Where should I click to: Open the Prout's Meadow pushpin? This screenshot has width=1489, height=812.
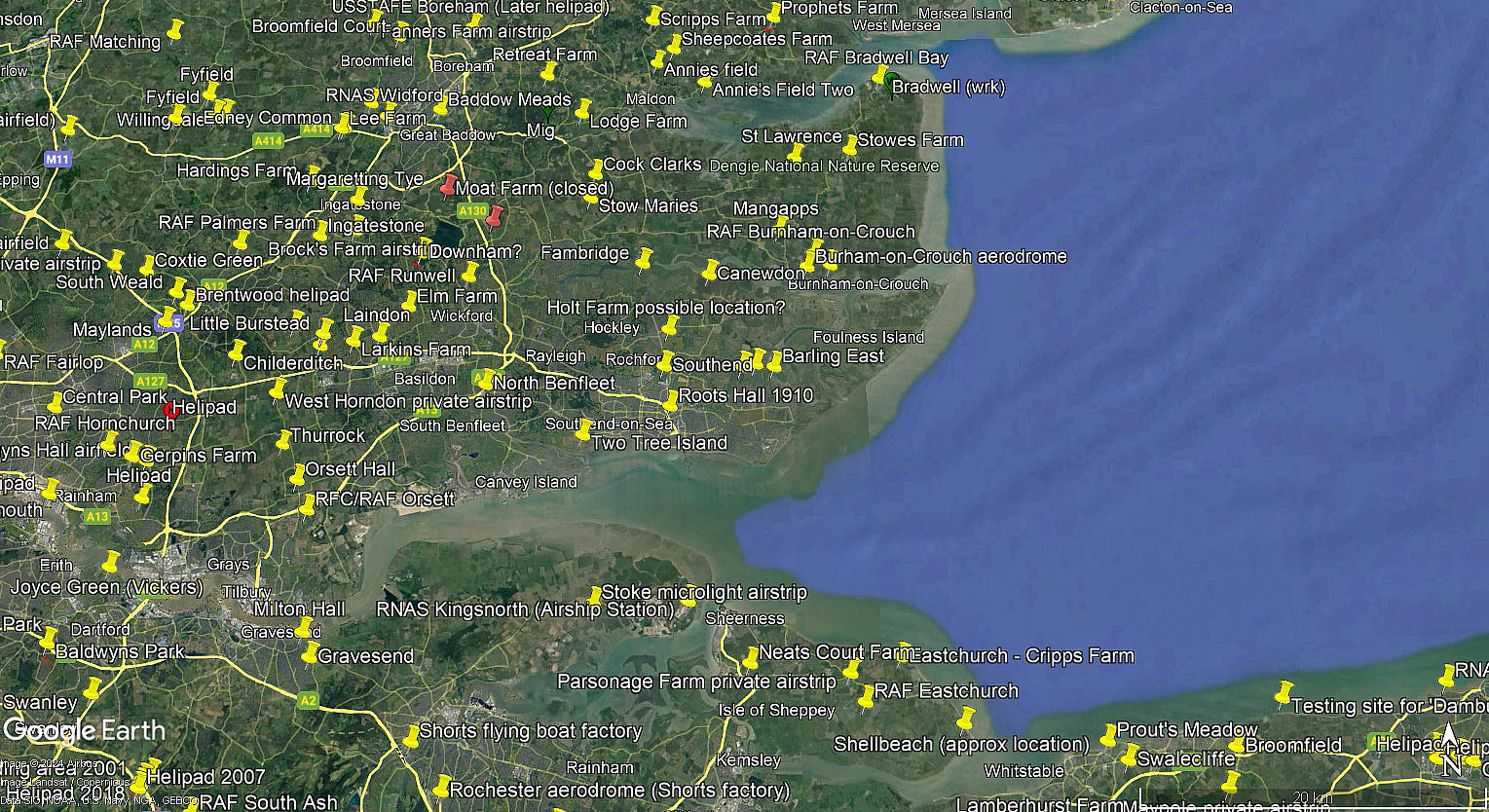(x=1108, y=734)
